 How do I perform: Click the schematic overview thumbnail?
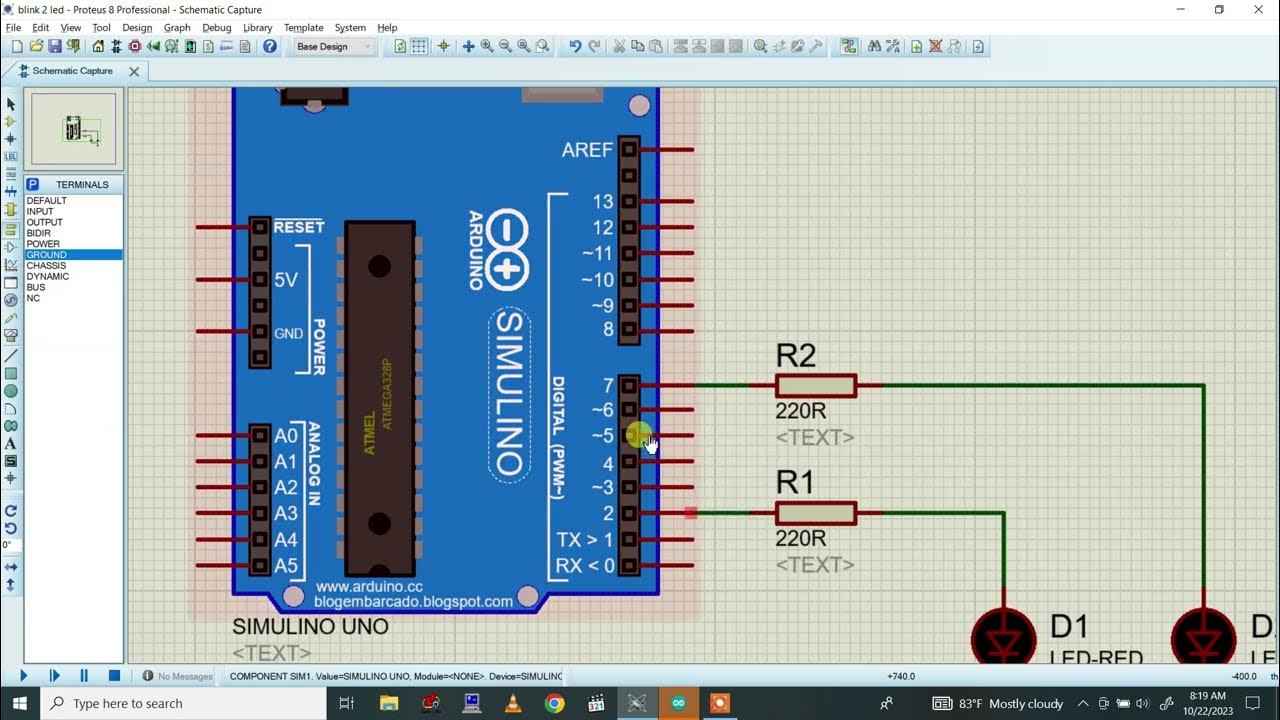coord(73,129)
